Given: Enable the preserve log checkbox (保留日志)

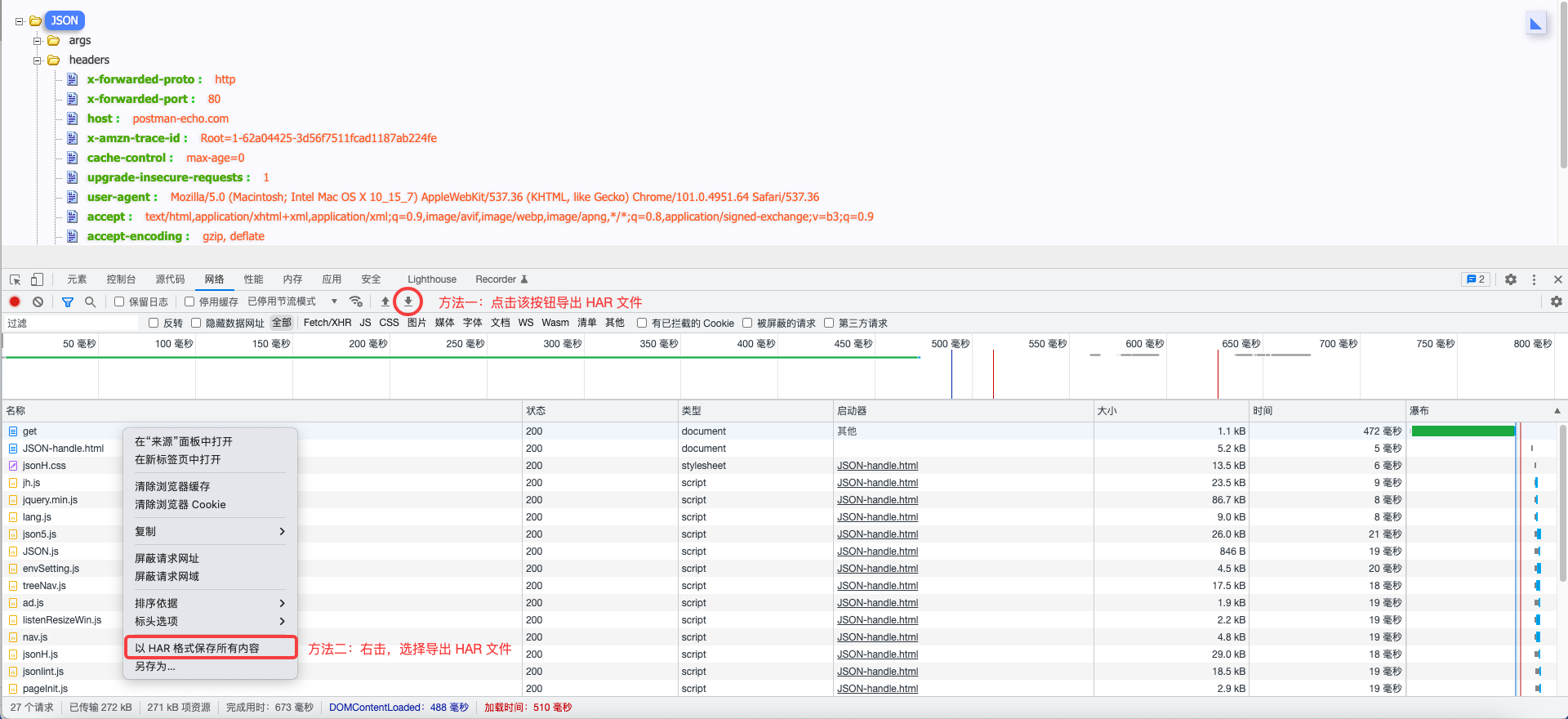Looking at the screenshot, I should tap(119, 301).
